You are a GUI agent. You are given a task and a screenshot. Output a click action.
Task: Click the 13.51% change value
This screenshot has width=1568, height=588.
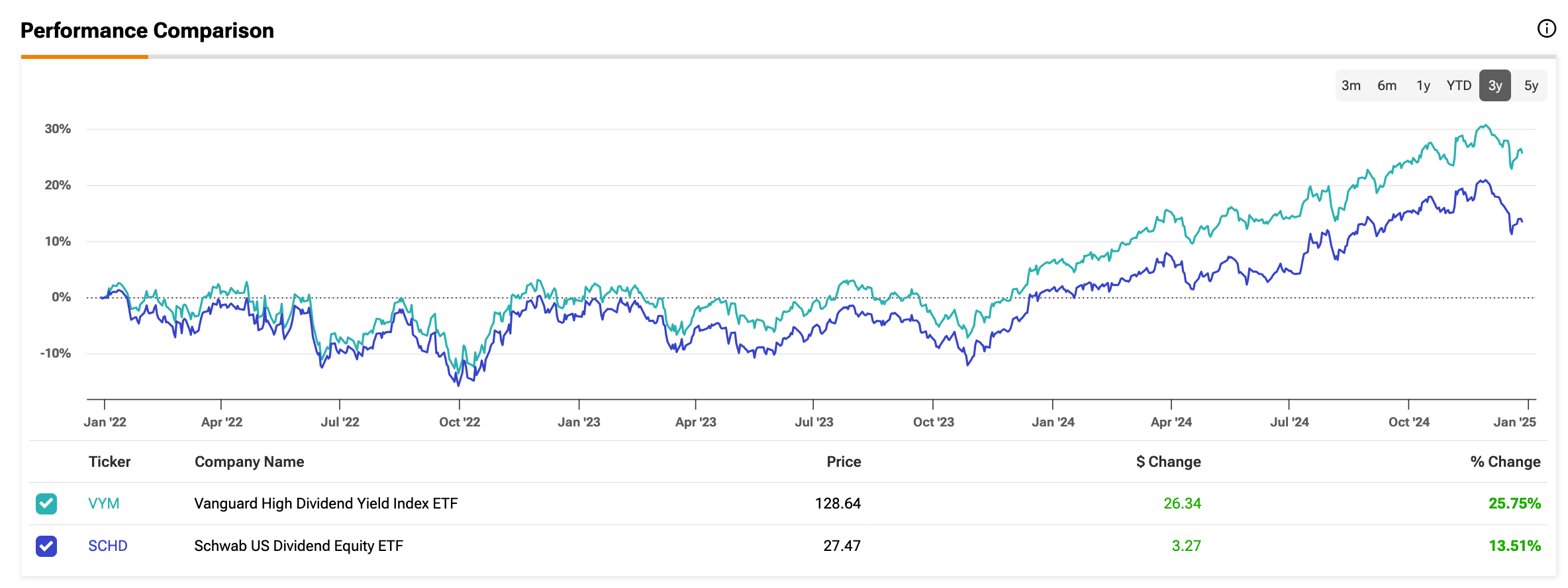tap(1514, 546)
